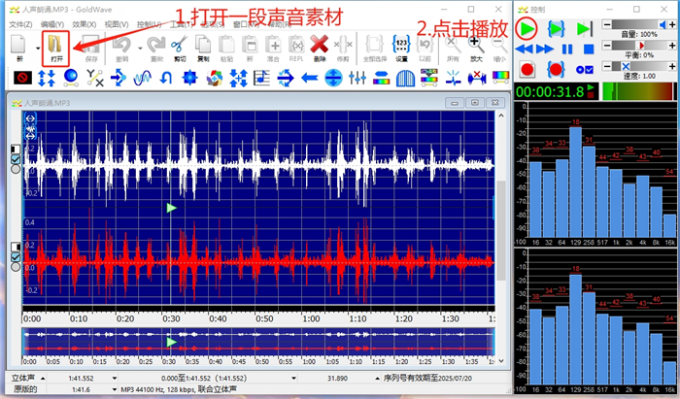The image size is (680, 399).
Task: Open the 31.890 playback position arrow
Action: tap(376, 378)
